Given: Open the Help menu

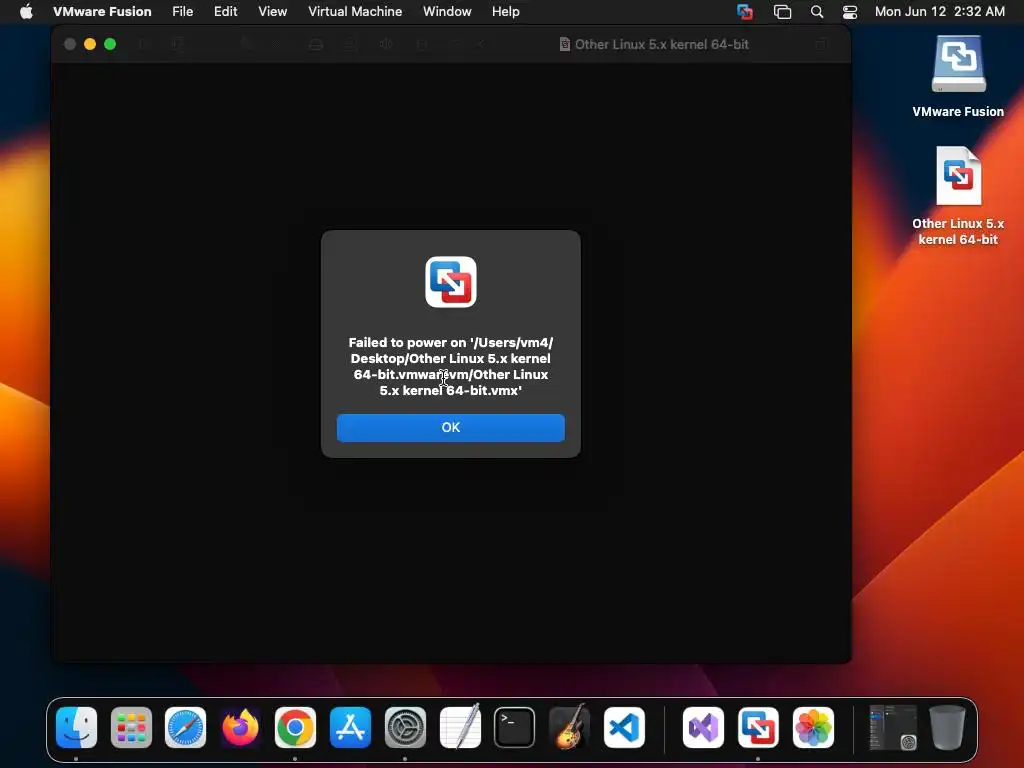Looking at the screenshot, I should click(505, 12).
